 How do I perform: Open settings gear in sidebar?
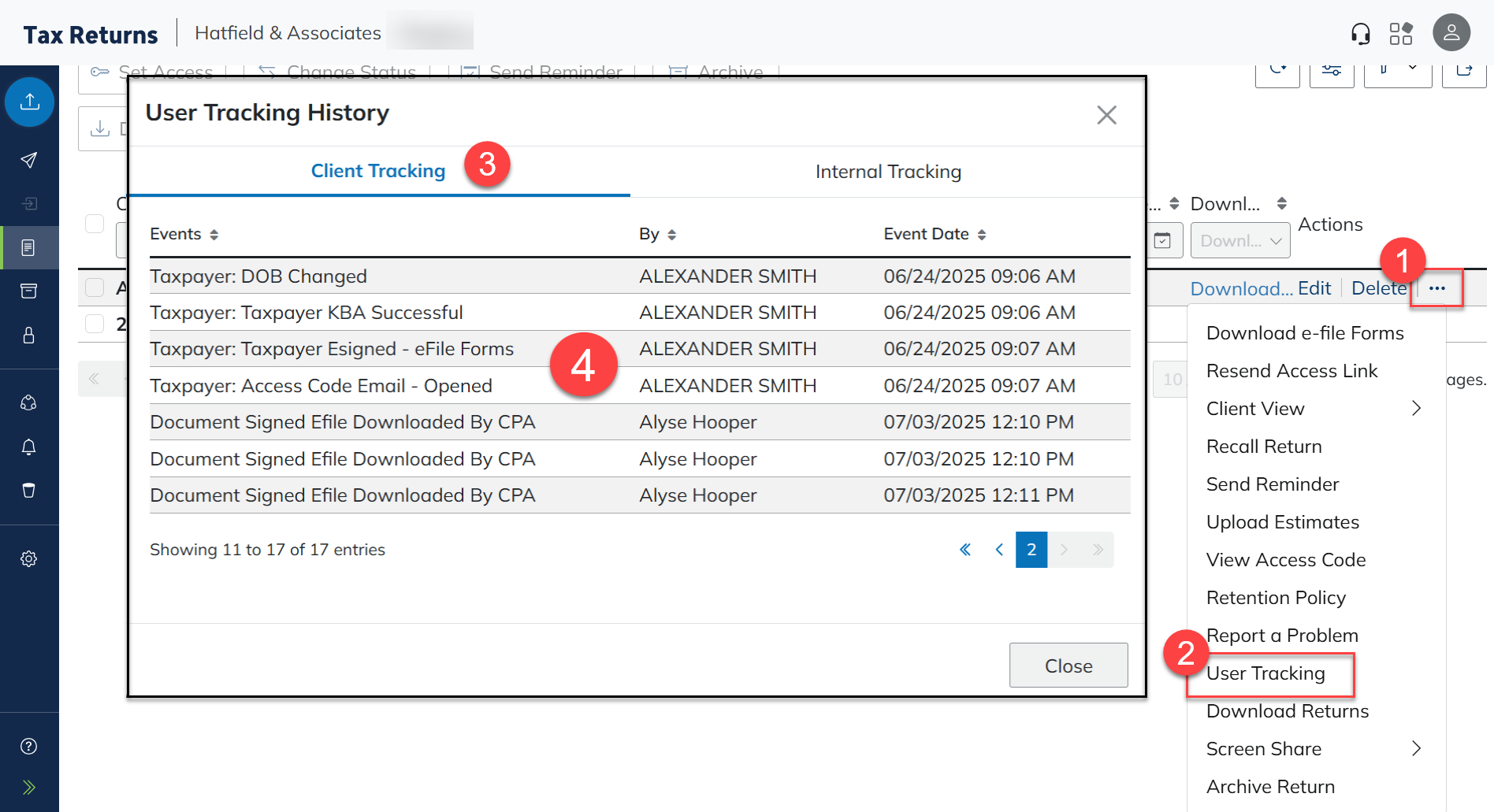29,559
